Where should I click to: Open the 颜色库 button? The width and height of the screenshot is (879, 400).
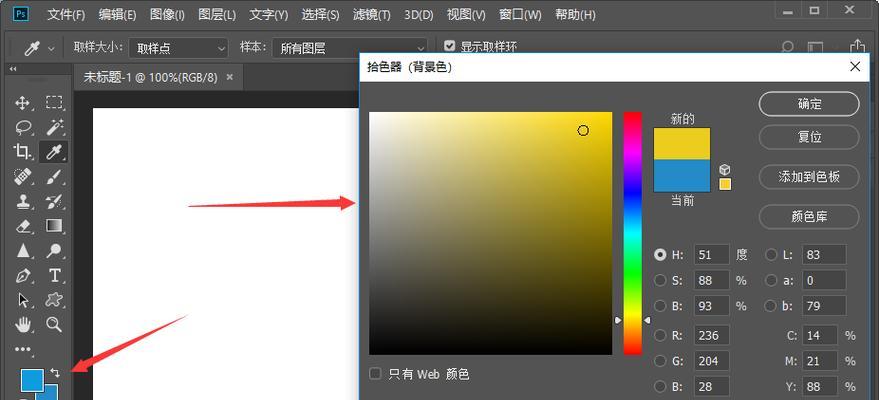[809, 216]
